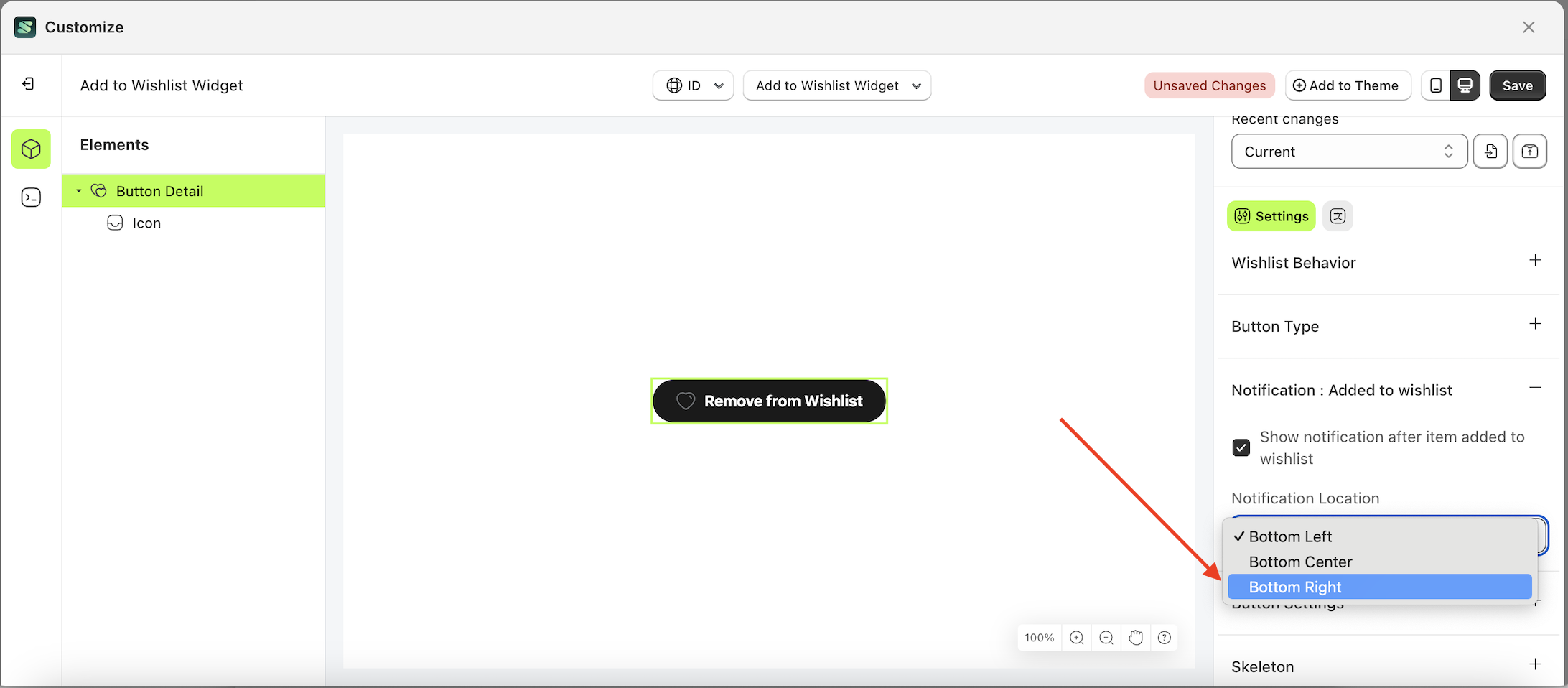Click the exit editor icon top left
Screen dimensions: 1568x688
[29, 84]
